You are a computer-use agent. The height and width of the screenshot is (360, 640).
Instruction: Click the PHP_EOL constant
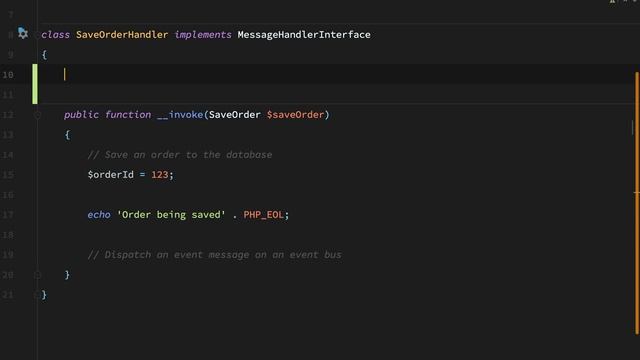263,215
